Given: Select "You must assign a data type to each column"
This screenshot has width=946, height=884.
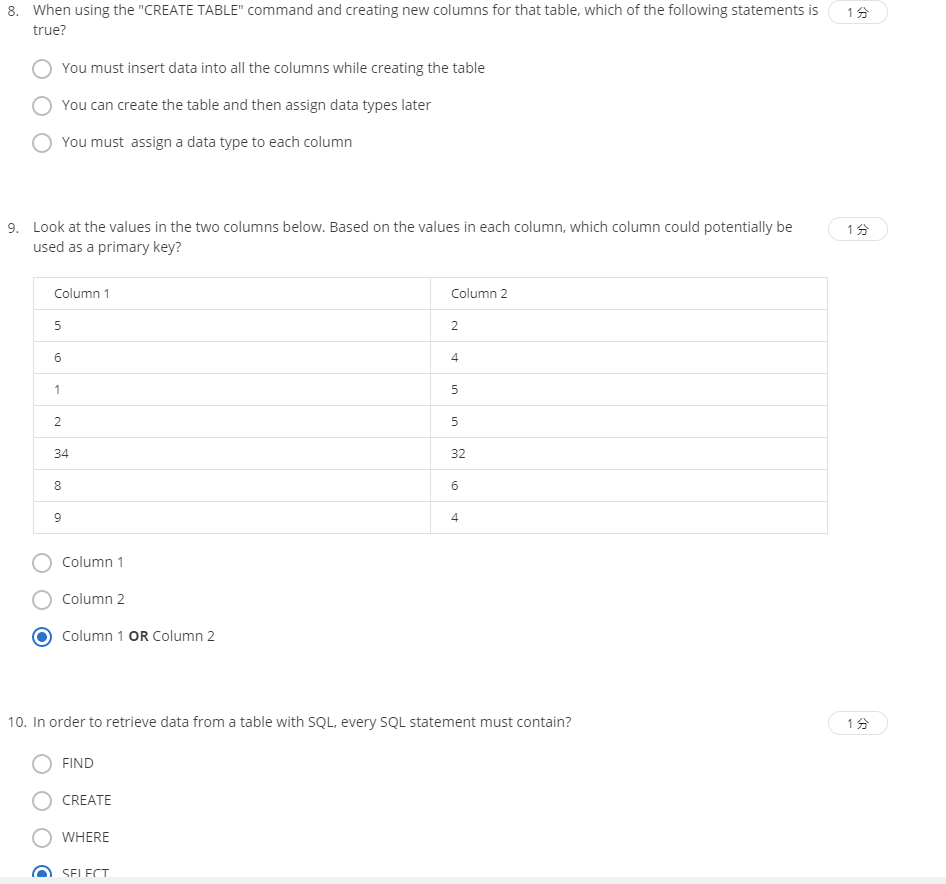Looking at the screenshot, I should [42, 142].
